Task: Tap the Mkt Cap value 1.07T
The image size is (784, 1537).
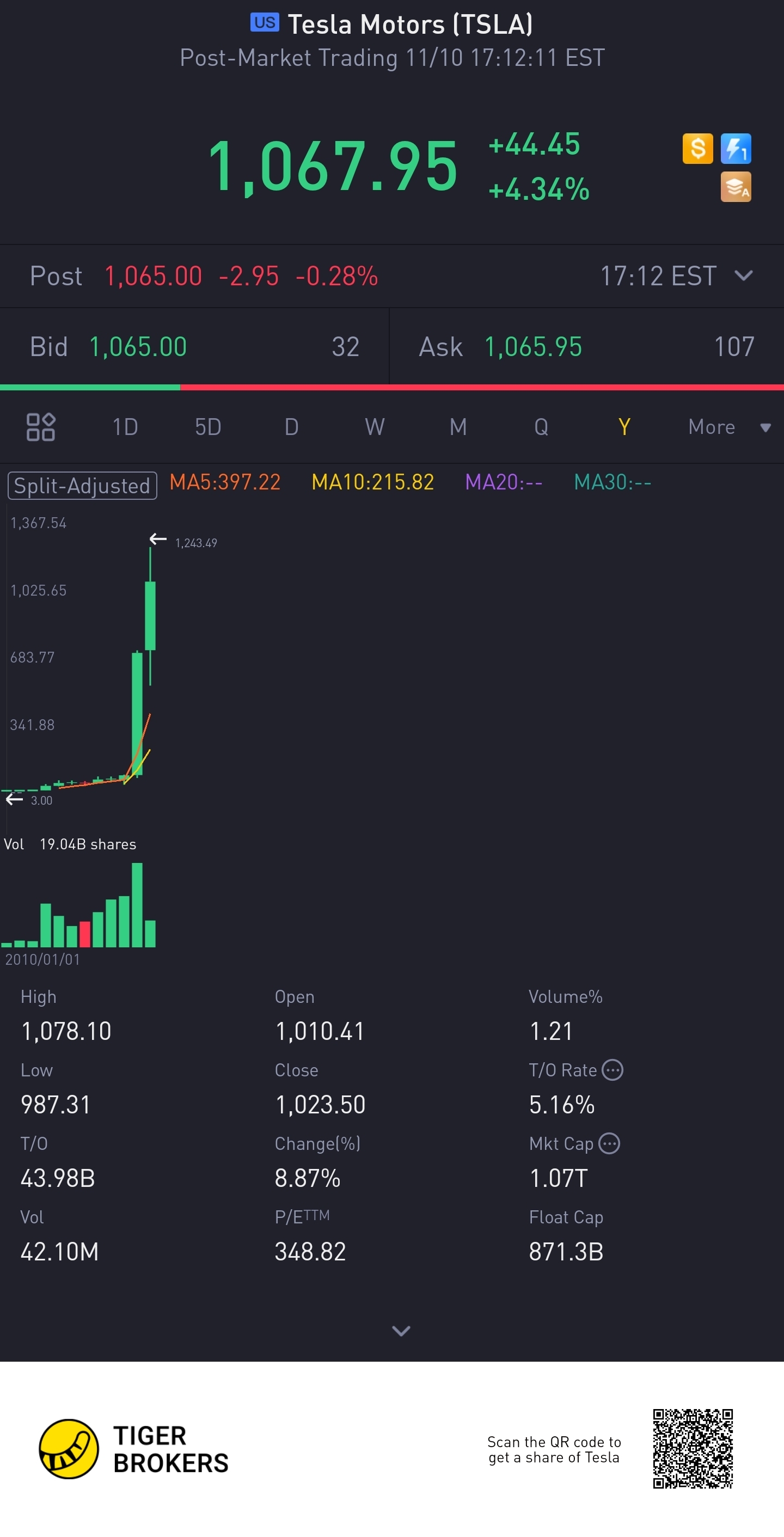Action: click(559, 1178)
